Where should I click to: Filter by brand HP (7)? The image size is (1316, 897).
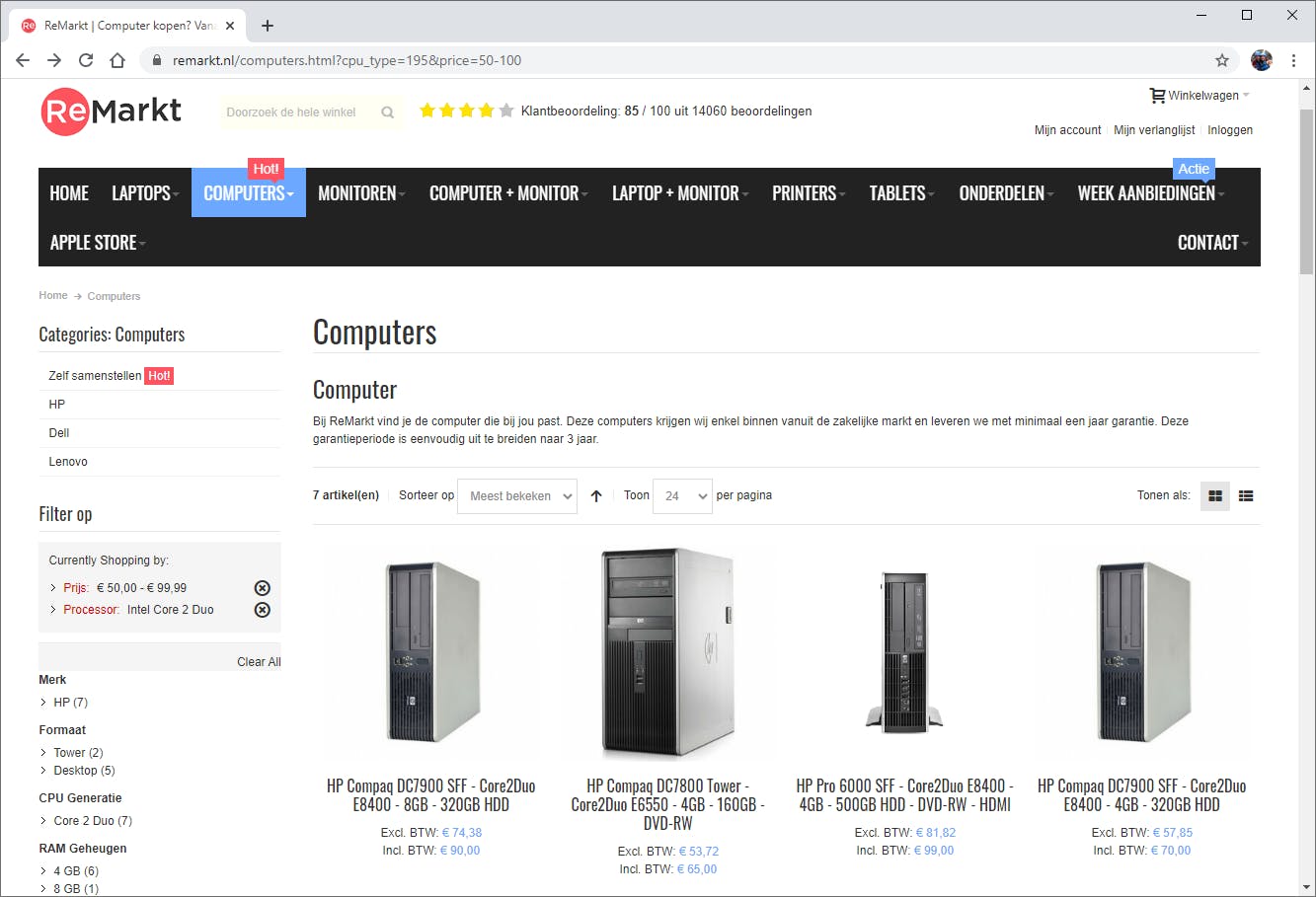point(70,703)
